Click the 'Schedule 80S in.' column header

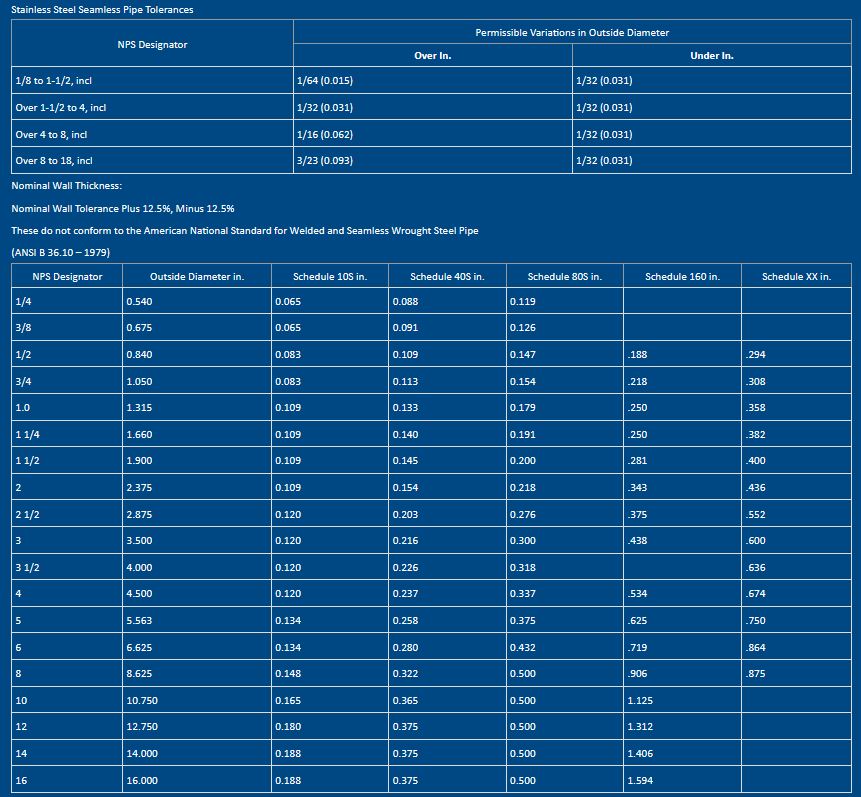[564, 276]
